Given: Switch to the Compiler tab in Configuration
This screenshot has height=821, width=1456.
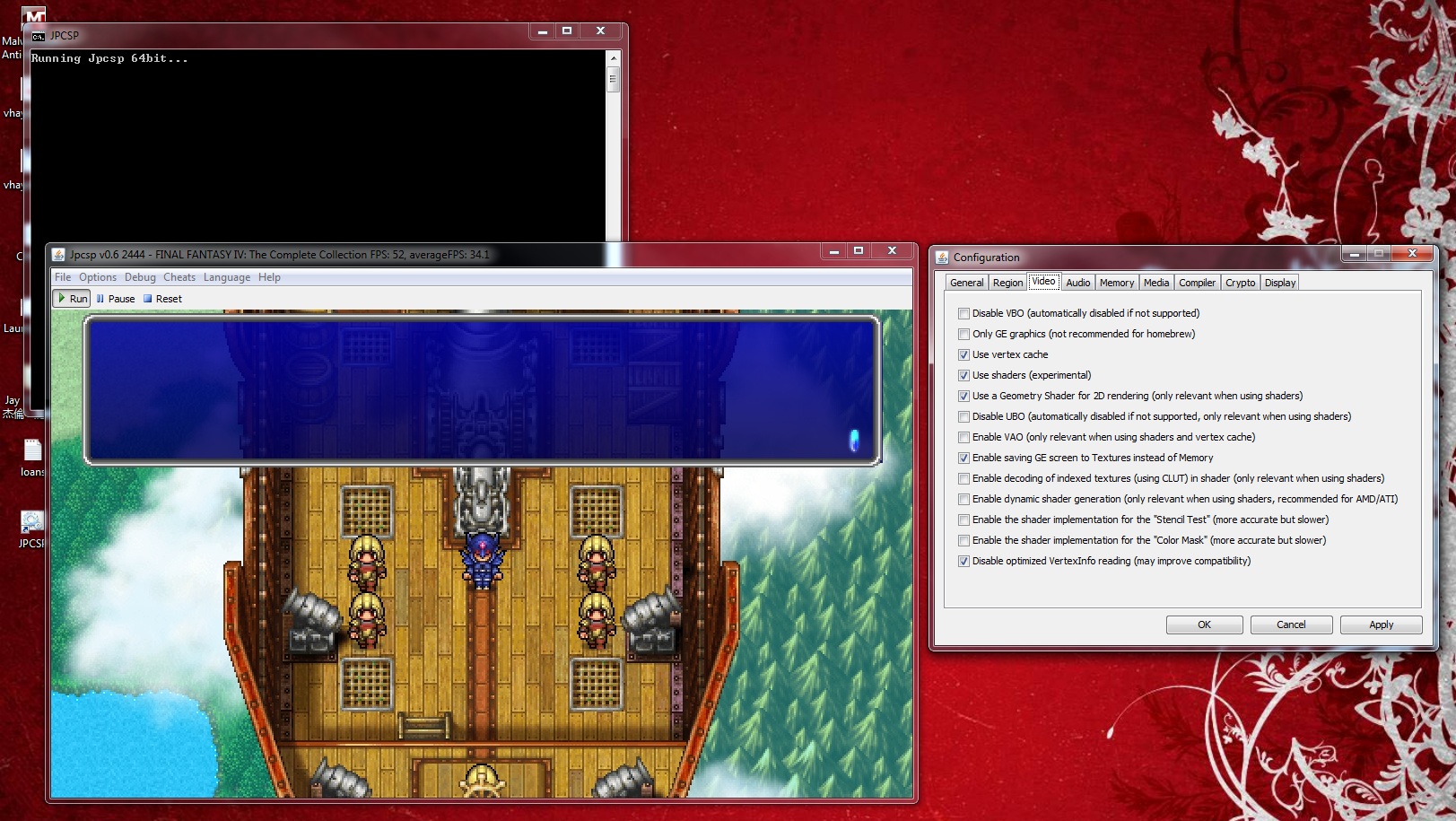Looking at the screenshot, I should click(x=1197, y=283).
